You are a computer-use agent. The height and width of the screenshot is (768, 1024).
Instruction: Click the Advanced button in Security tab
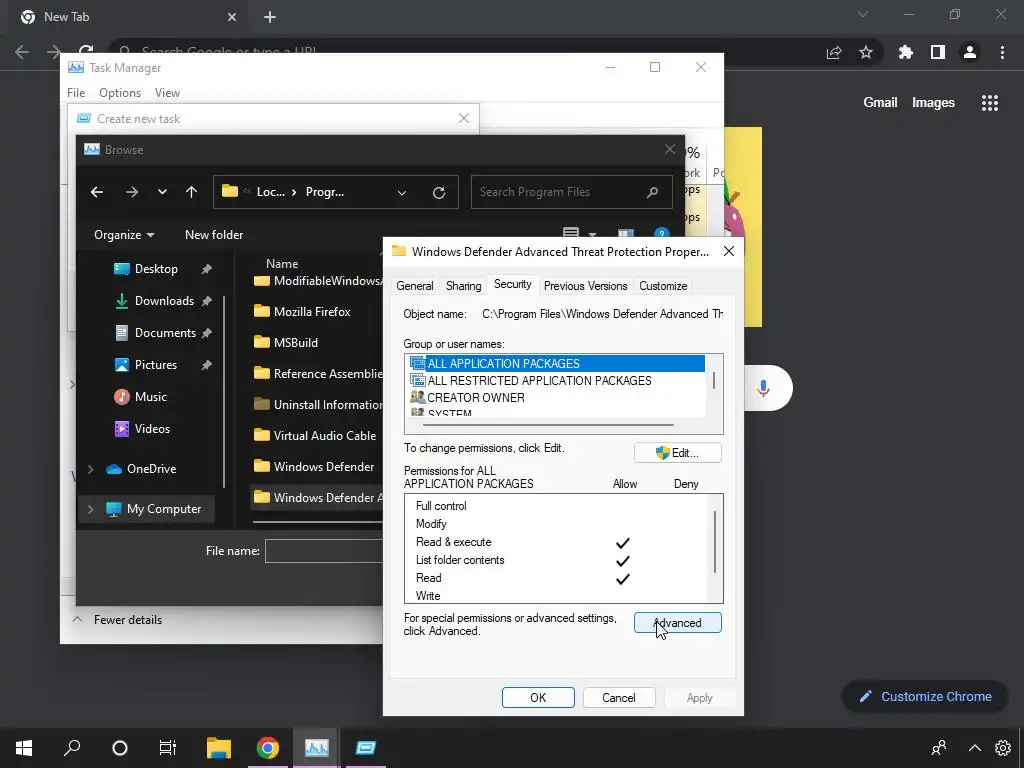pos(678,623)
